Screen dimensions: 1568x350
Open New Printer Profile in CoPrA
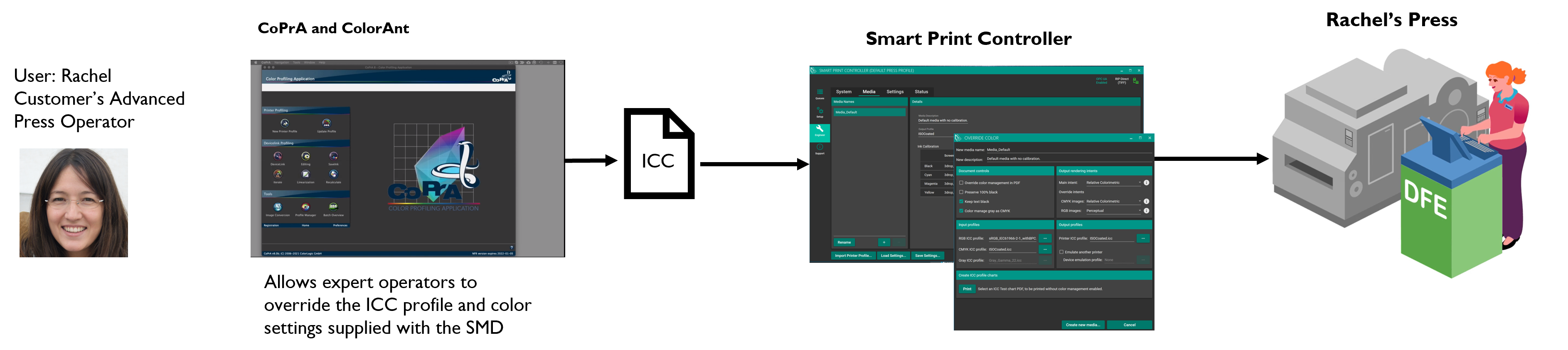click(284, 126)
